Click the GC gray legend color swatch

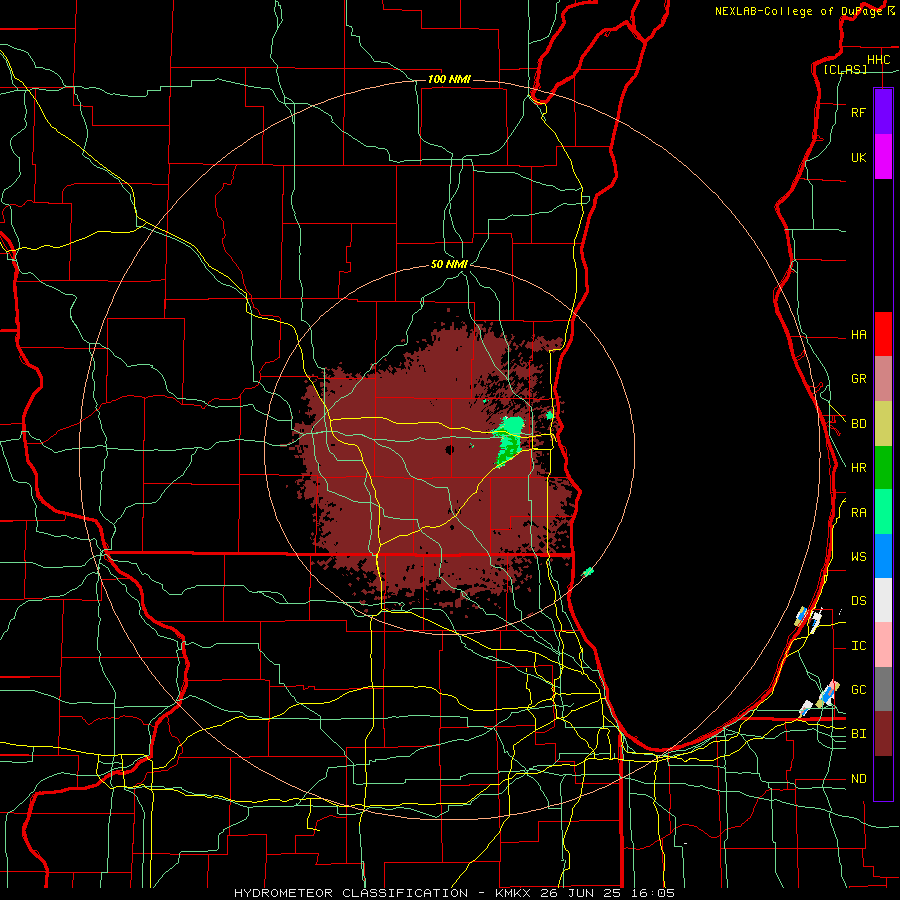pos(883,689)
